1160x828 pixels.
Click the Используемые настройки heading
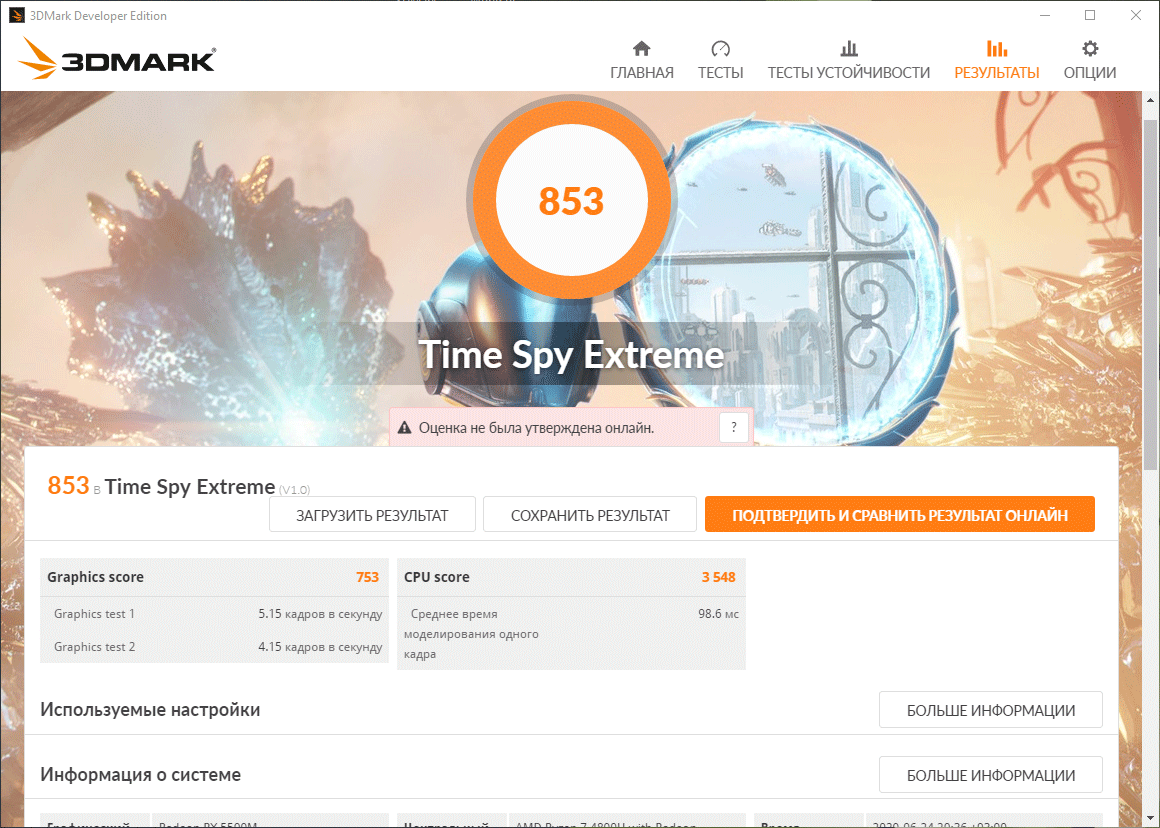coord(150,710)
